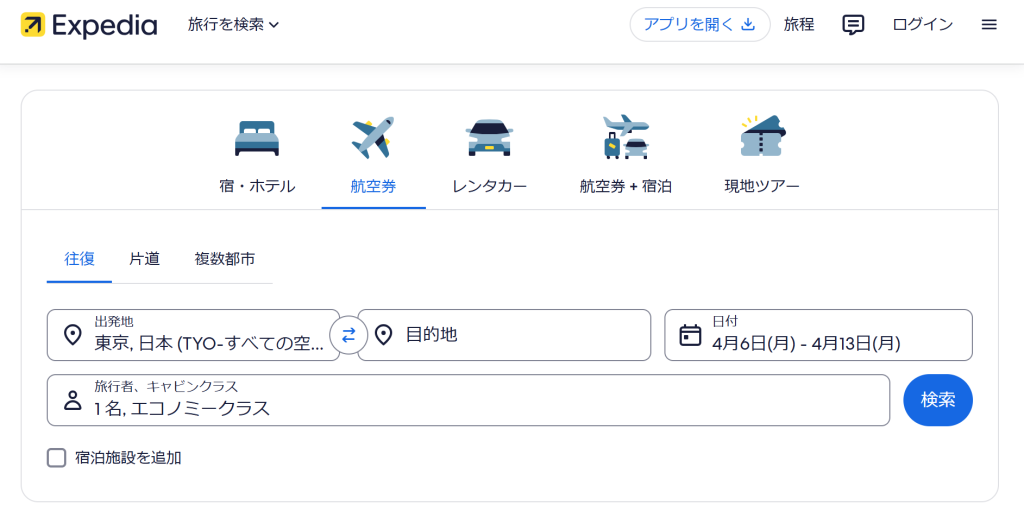
Task: Click the アプリを開く download button
Action: 699,25
